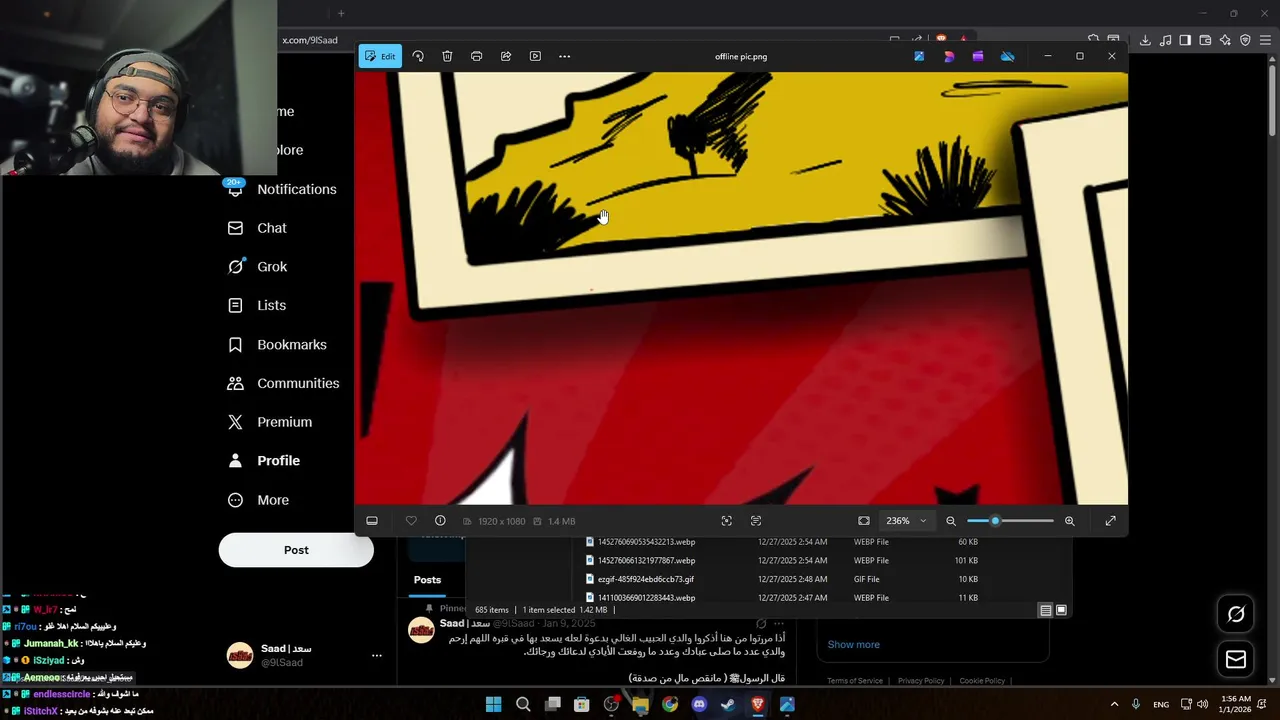Toggle the filmstrip in Photos bottom bar
This screenshot has height=720, width=1280.
pos(372,521)
